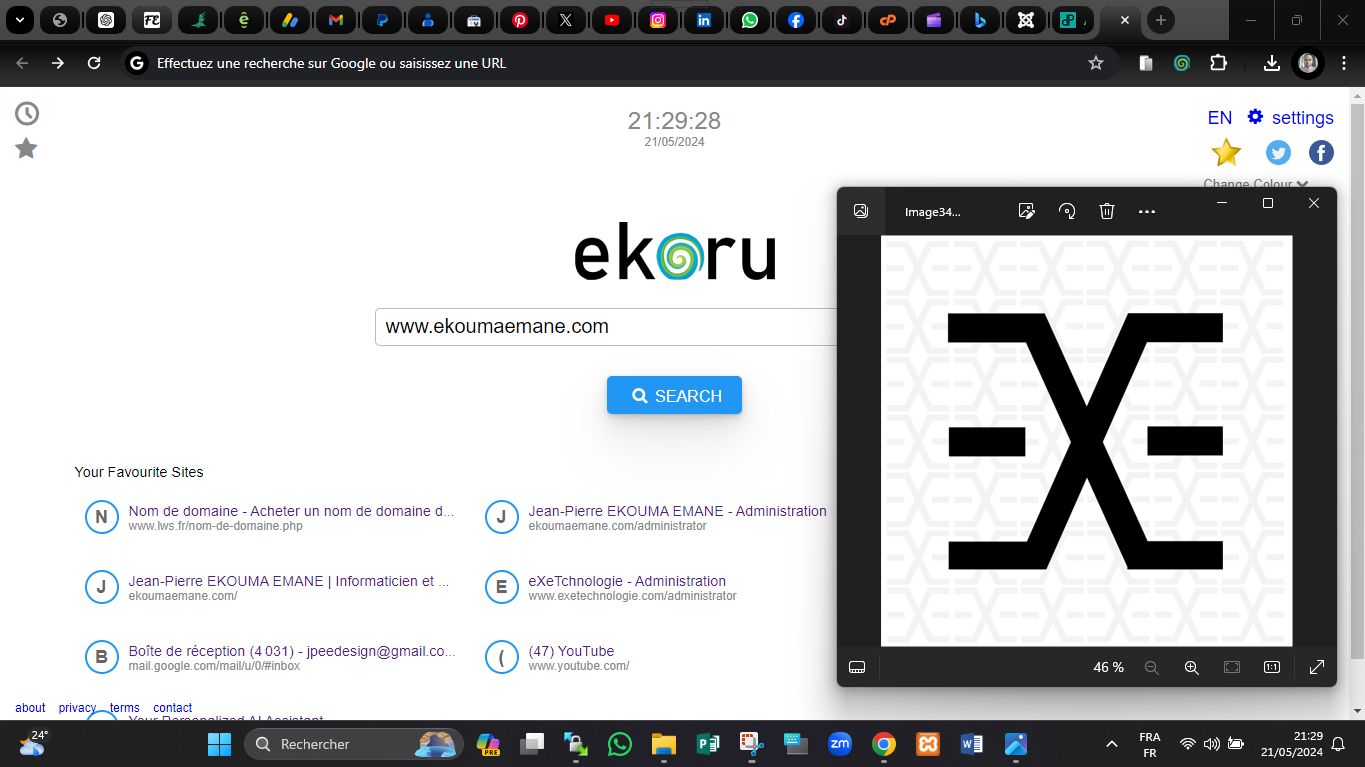Open Jean-Pierre EKOUMA EMANE | Informaticien link

[x=289, y=581]
